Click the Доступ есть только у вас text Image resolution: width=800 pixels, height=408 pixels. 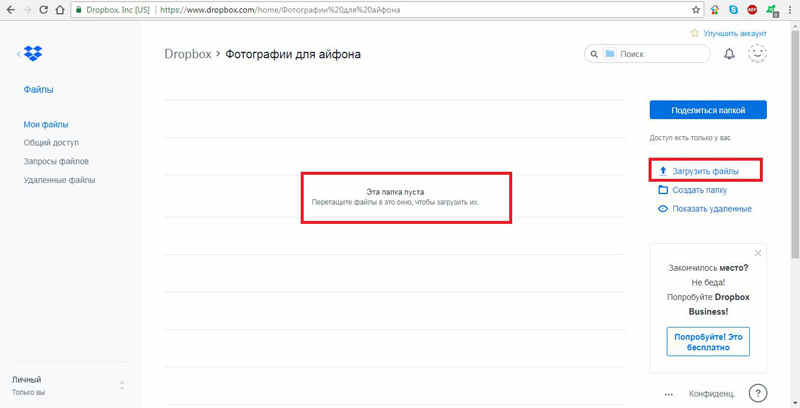tap(690, 138)
